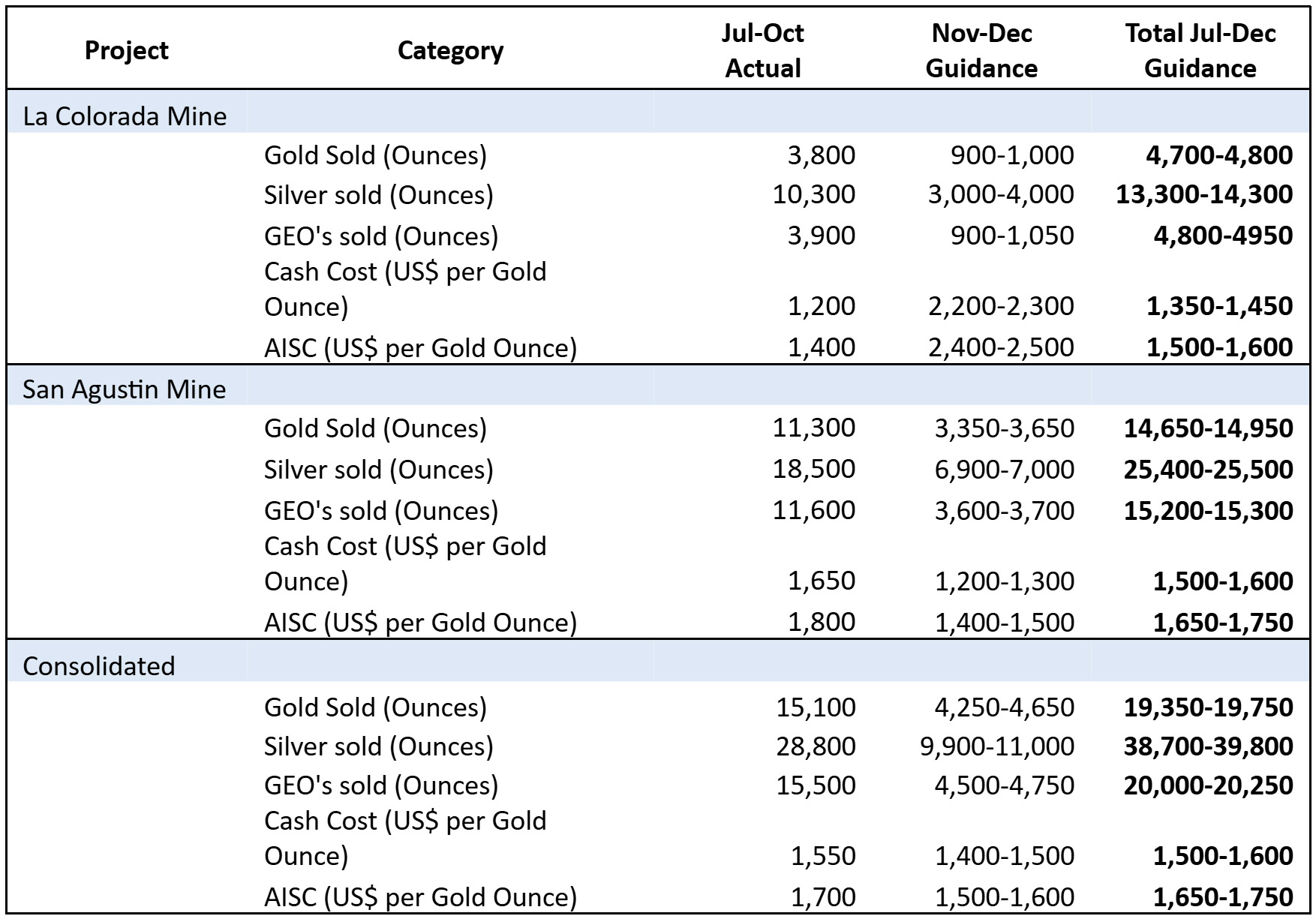Click the 4,800-4950 GEO's total cell

(x=1223, y=236)
